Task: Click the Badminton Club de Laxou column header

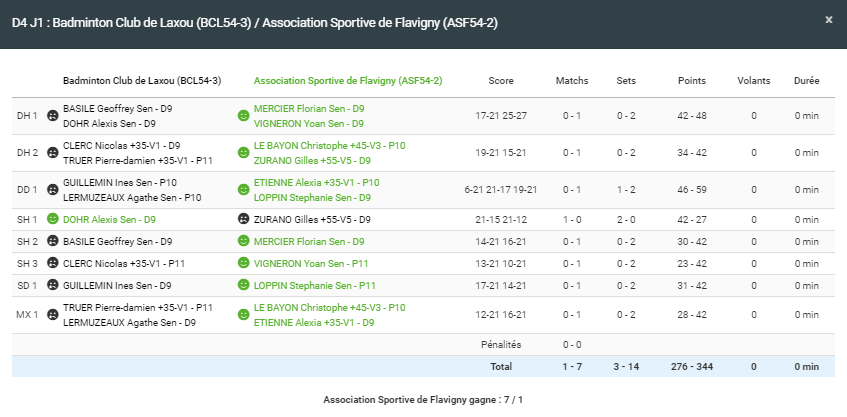Action: click(x=142, y=81)
